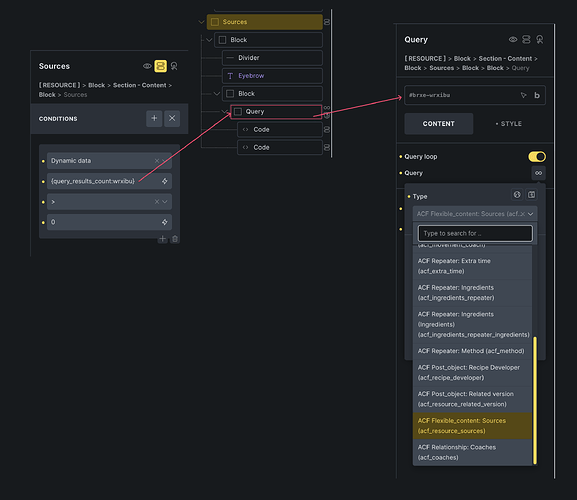Delete the condition using trash icon
Viewport: 577px width, 500px height.
point(175,239)
